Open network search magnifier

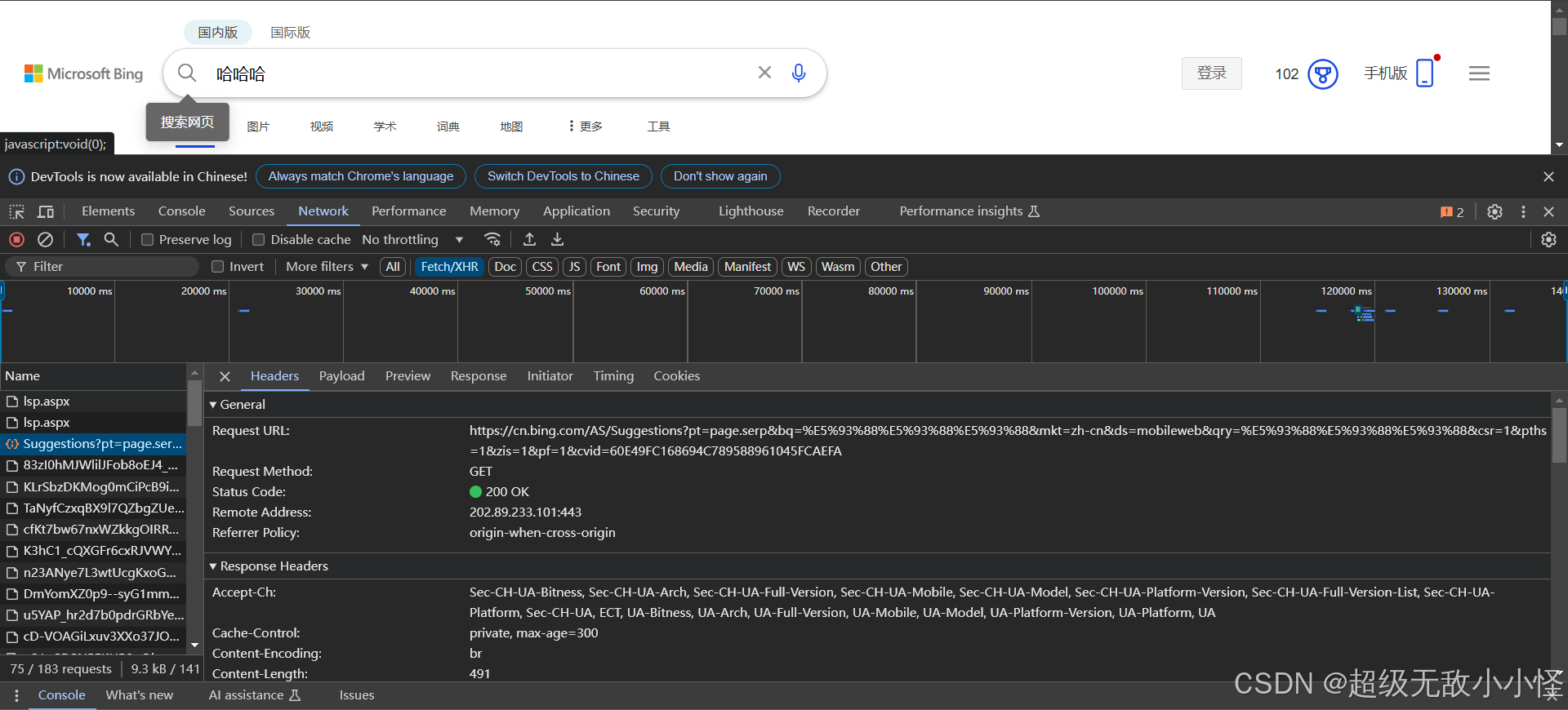click(111, 240)
